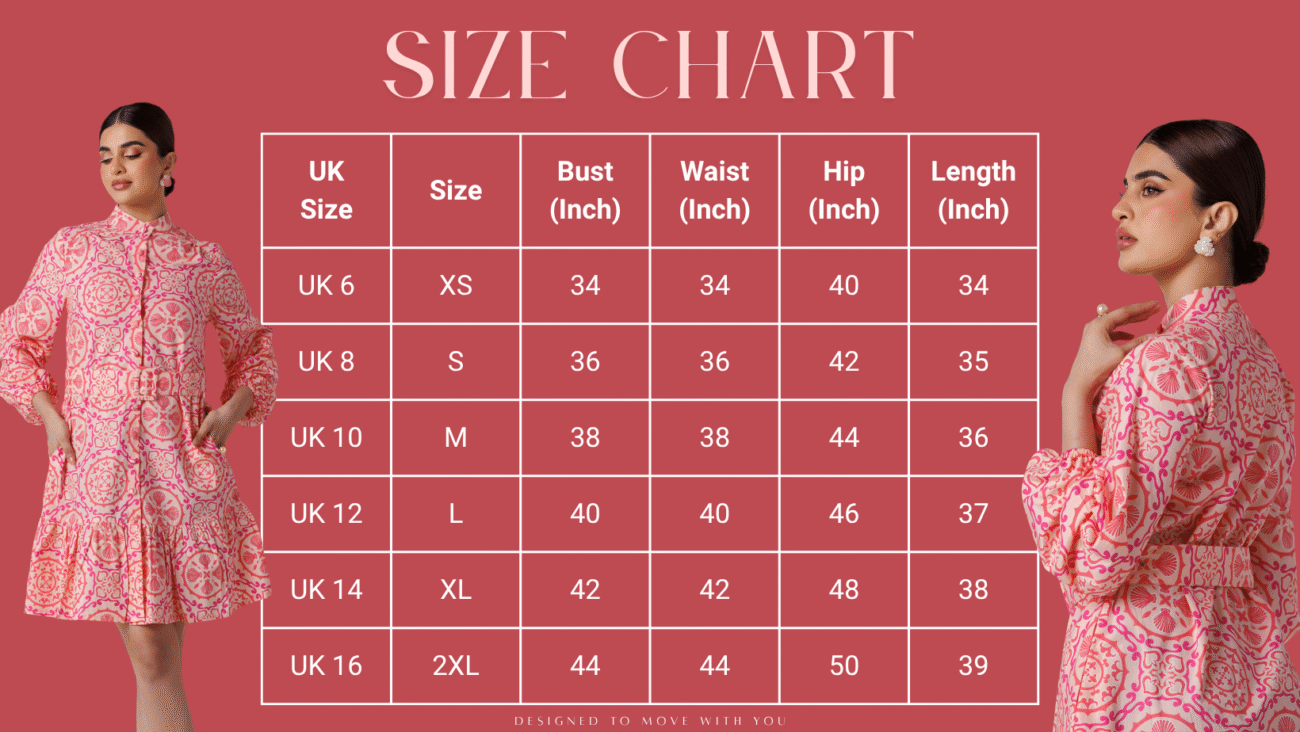This screenshot has height=732, width=1300.
Task: Click the UK 10 cell
Action: pos(326,437)
